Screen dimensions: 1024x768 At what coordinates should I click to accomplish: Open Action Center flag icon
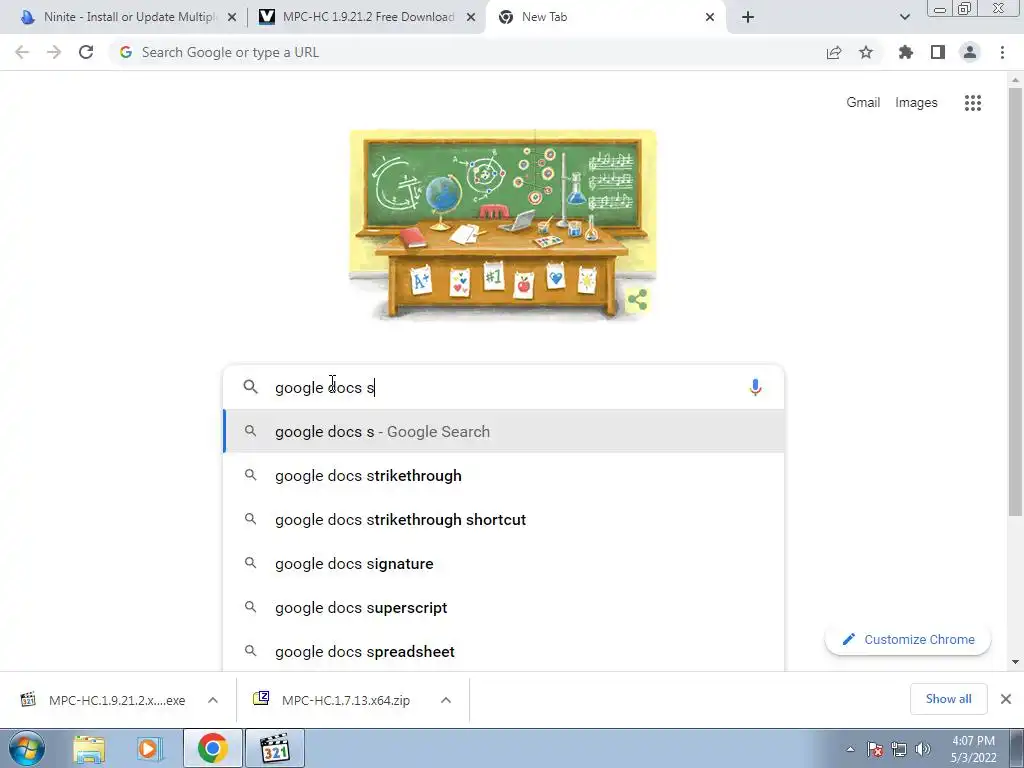pyautogui.click(x=875, y=749)
